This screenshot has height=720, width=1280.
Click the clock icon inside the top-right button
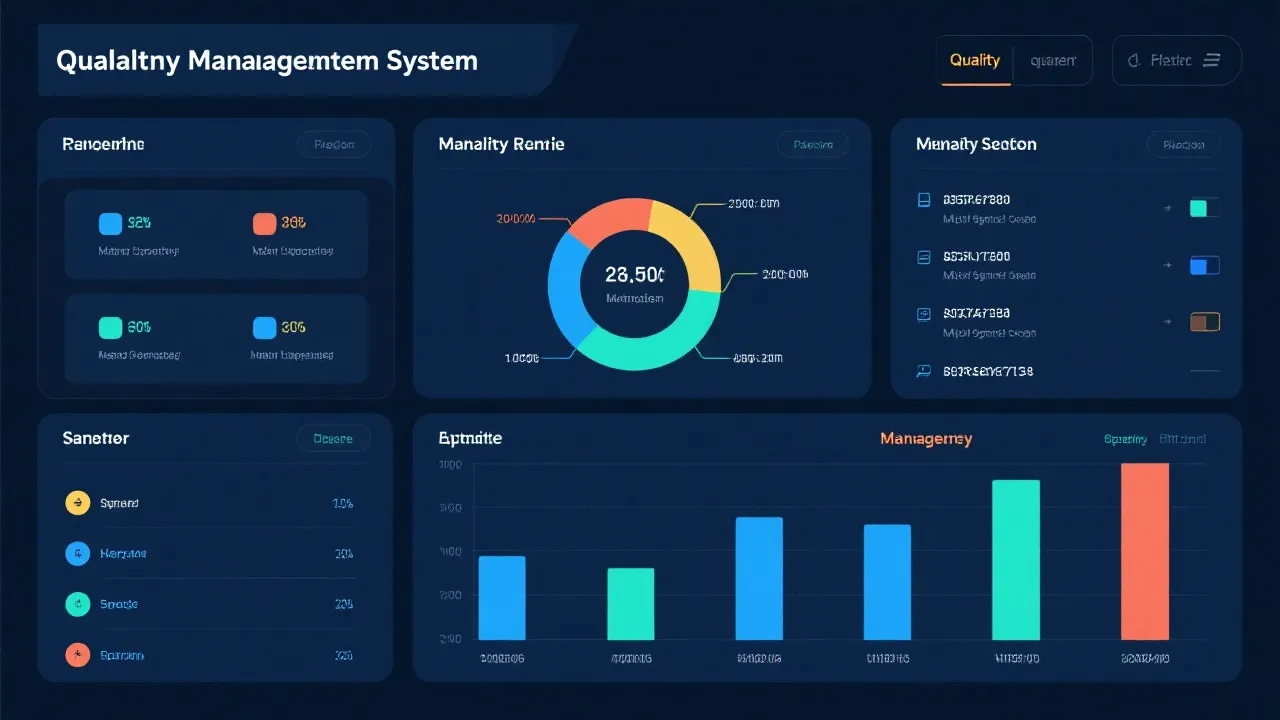[x=1135, y=60]
